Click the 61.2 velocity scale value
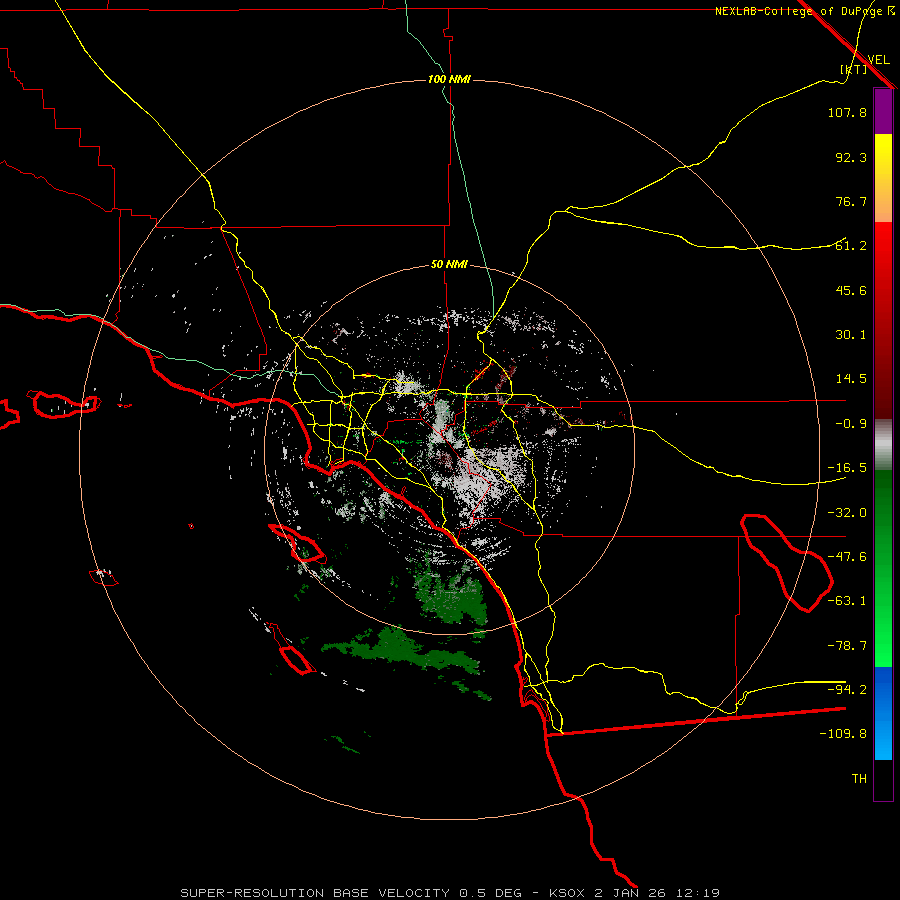 point(851,246)
